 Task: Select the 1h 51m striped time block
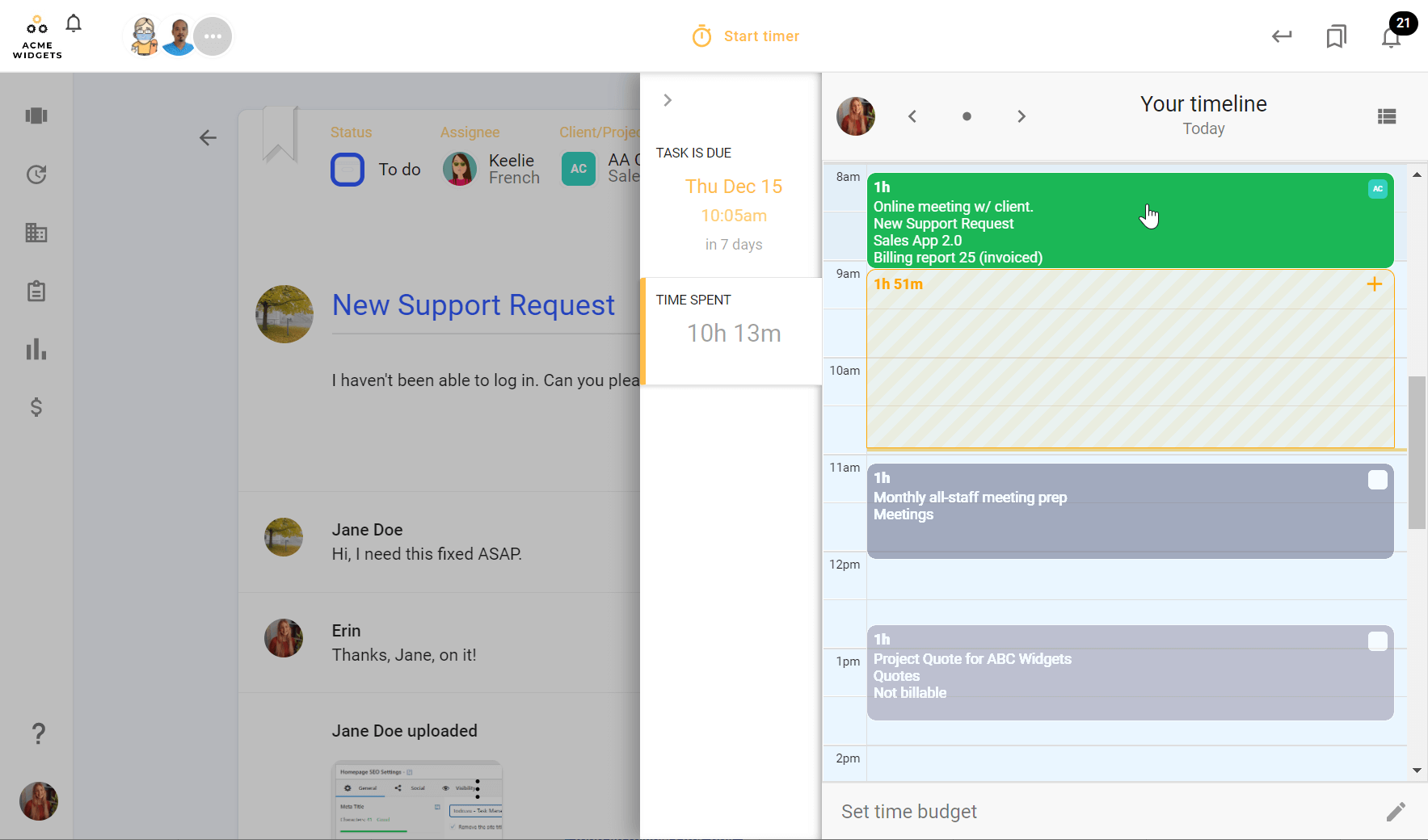click(1130, 359)
